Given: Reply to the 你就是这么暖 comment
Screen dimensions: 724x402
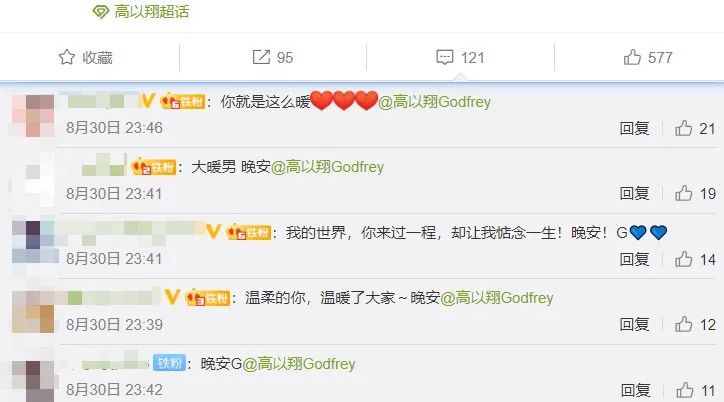Looking at the screenshot, I should [x=634, y=128].
